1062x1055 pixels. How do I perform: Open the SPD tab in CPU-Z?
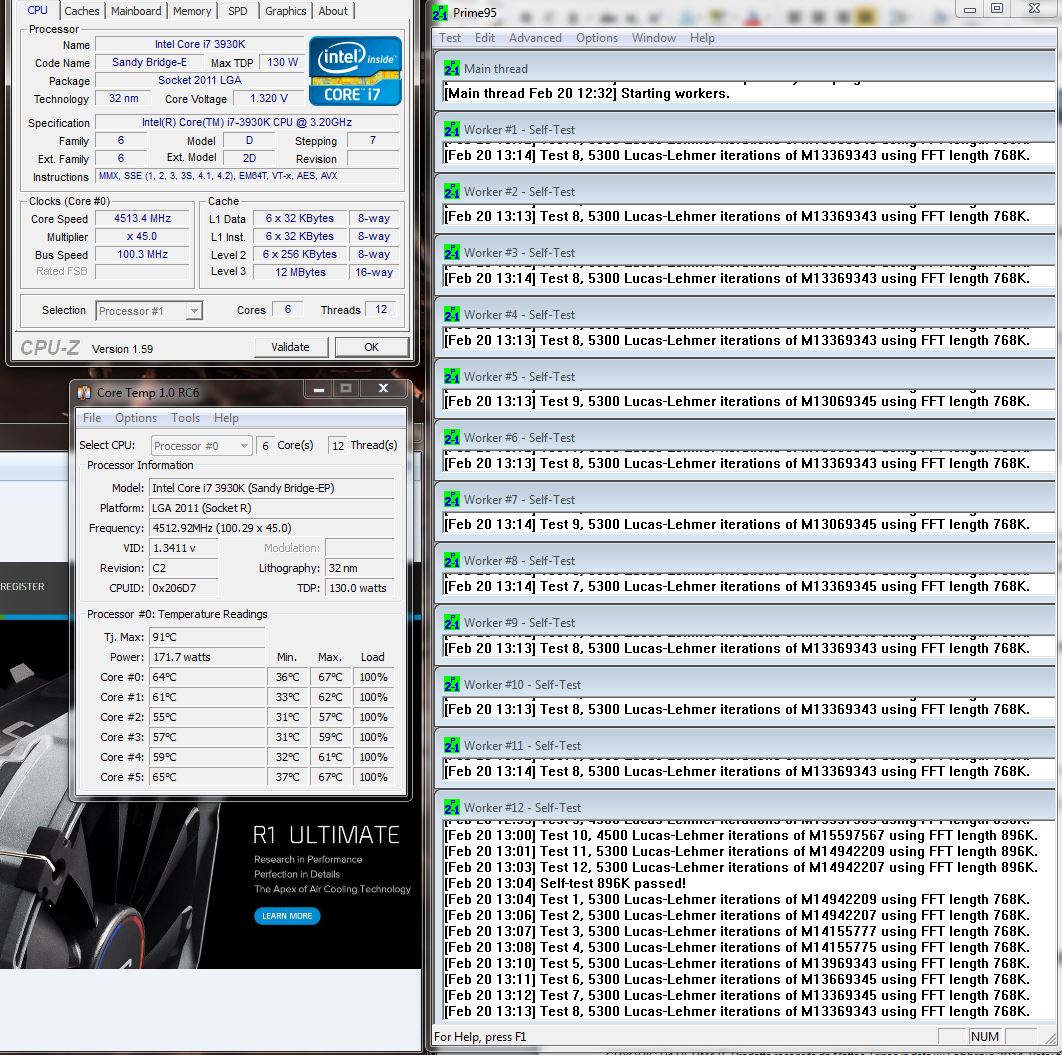coord(238,11)
